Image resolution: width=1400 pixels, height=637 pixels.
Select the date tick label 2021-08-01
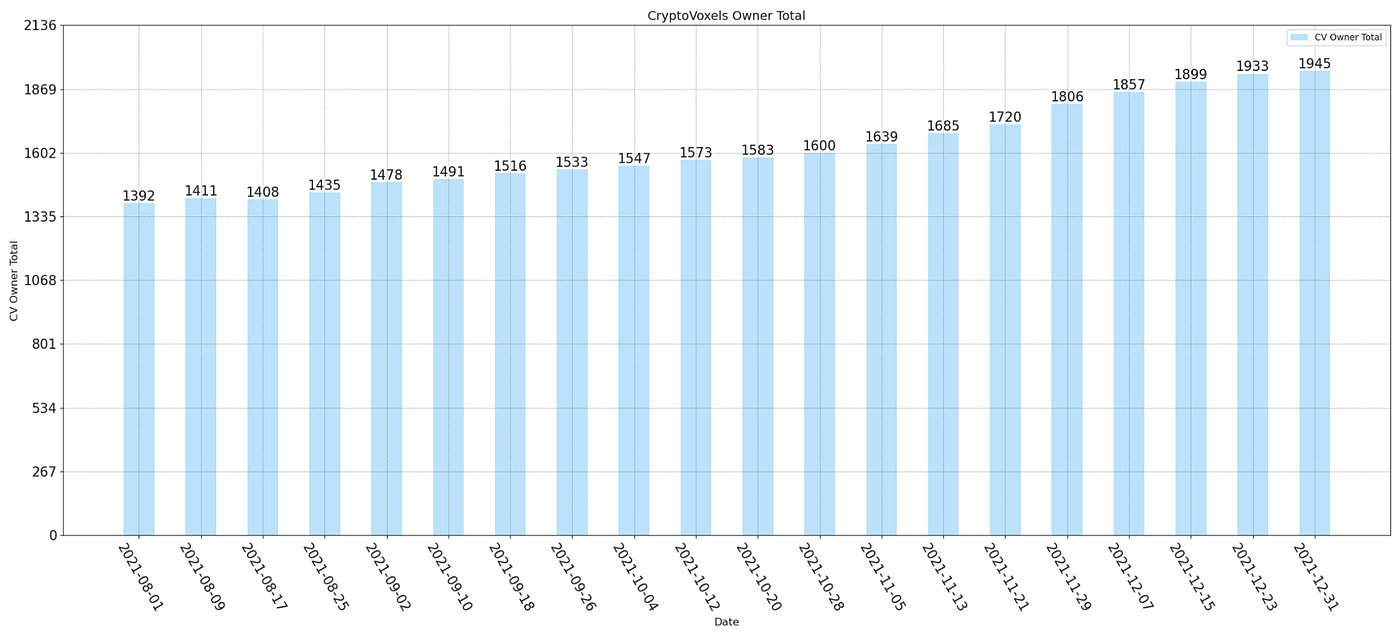click(x=140, y=577)
